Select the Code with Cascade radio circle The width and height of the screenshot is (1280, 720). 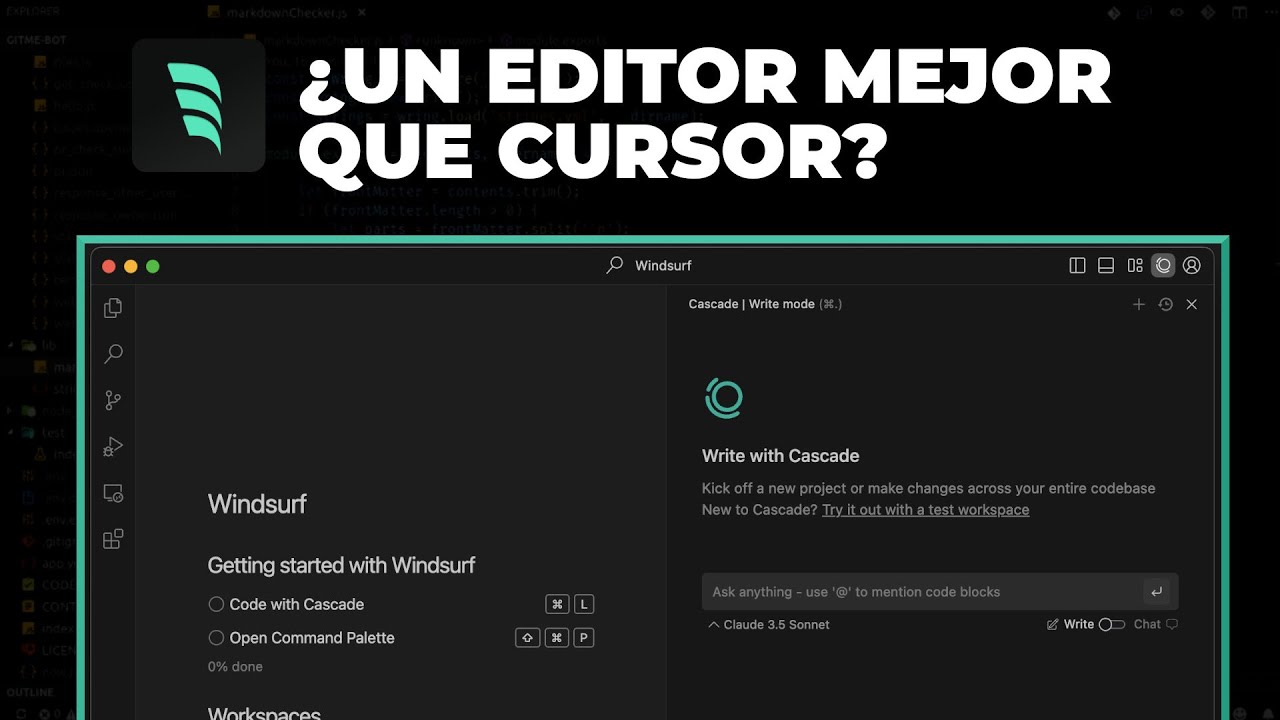tap(216, 604)
